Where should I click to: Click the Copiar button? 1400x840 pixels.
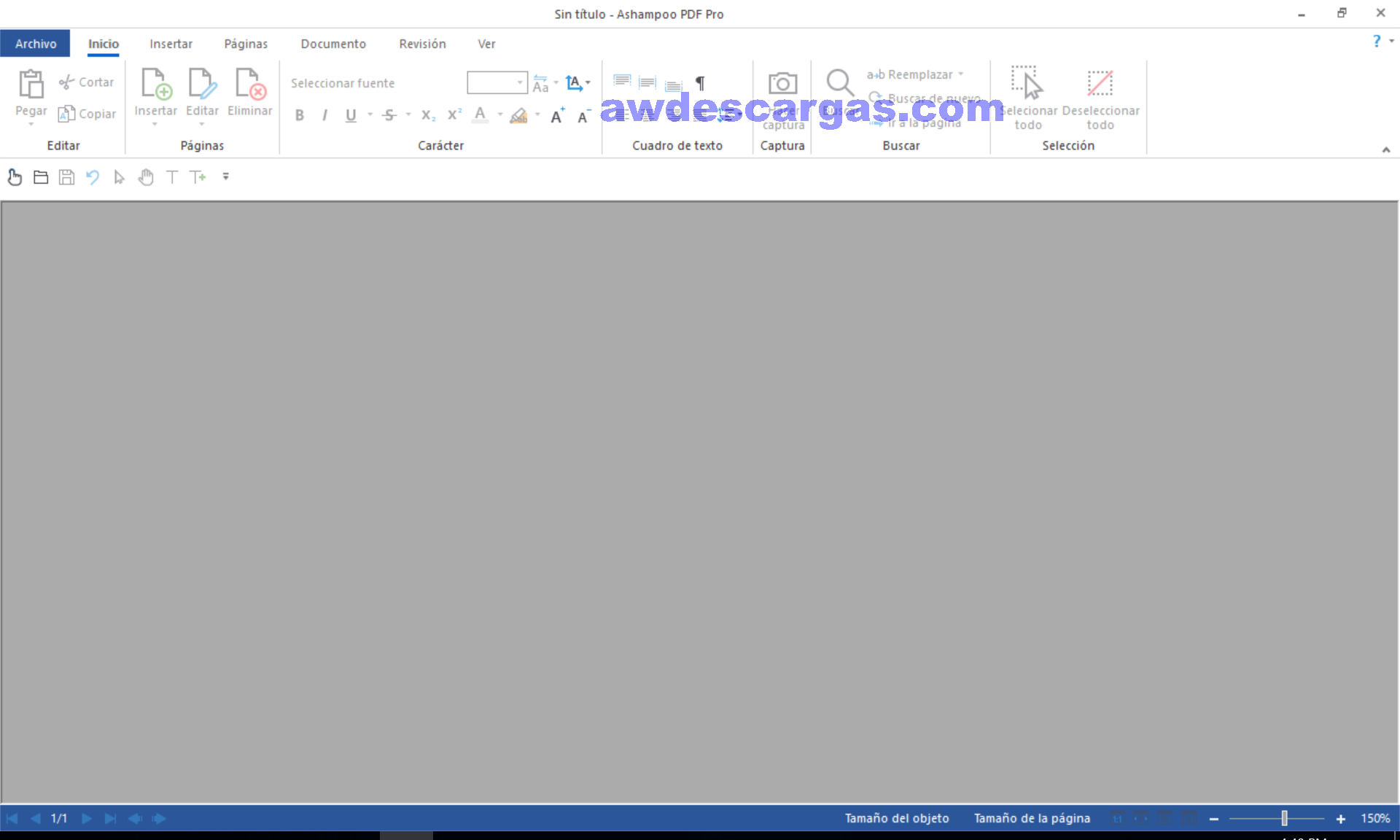click(87, 114)
